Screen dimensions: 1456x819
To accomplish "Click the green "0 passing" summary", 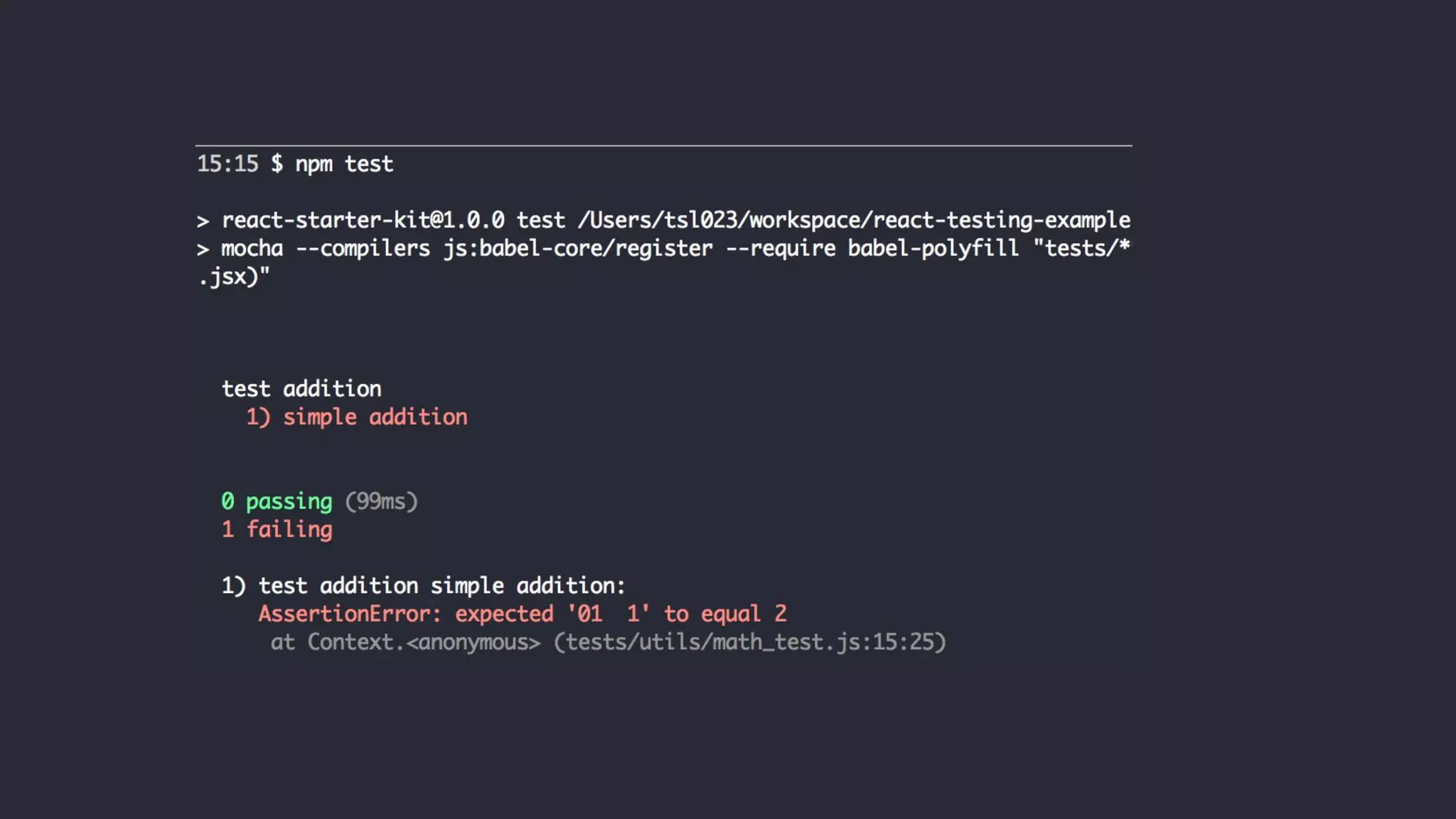I will [x=277, y=502].
